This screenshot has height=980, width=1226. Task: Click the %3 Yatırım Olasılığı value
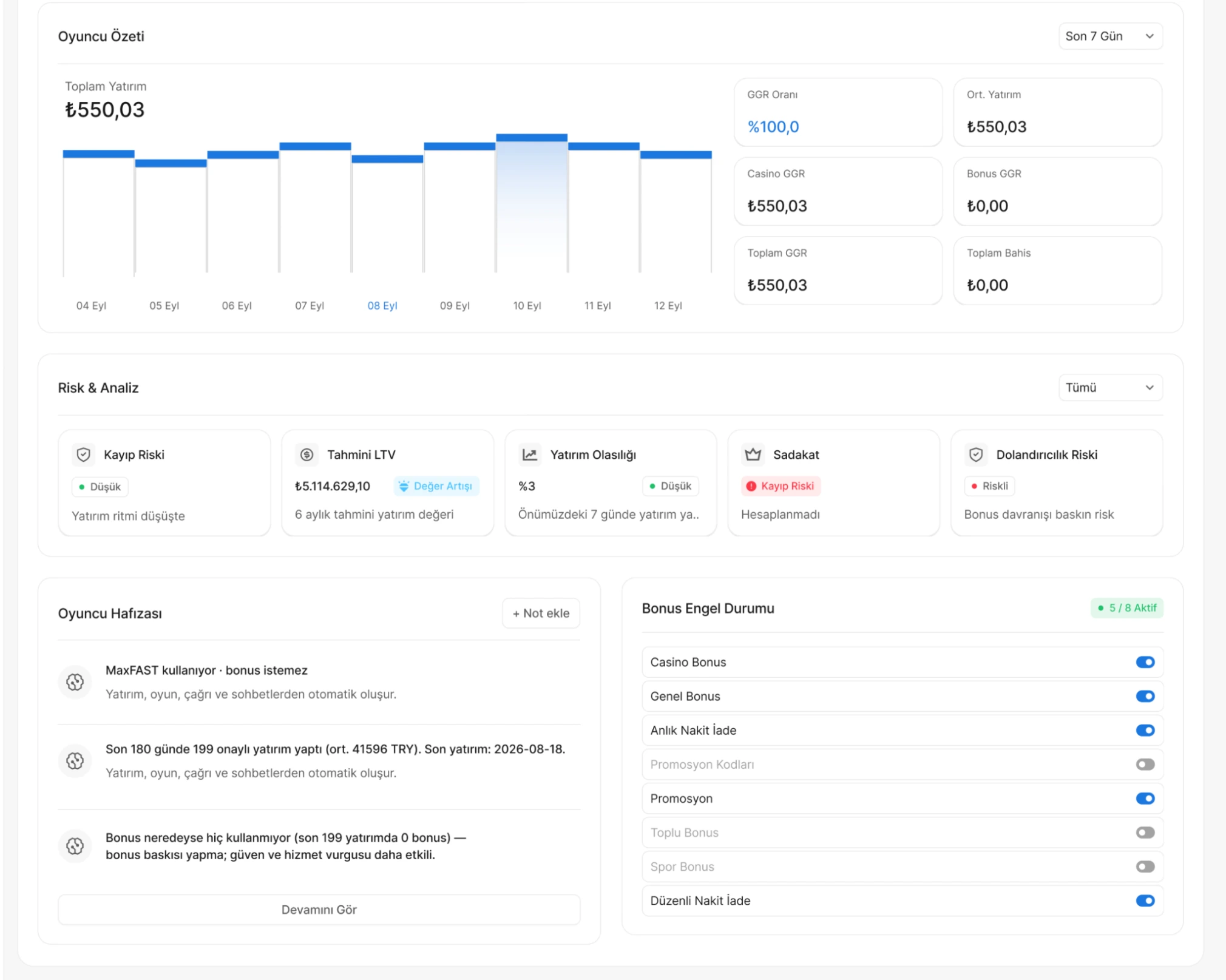[527, 486]
